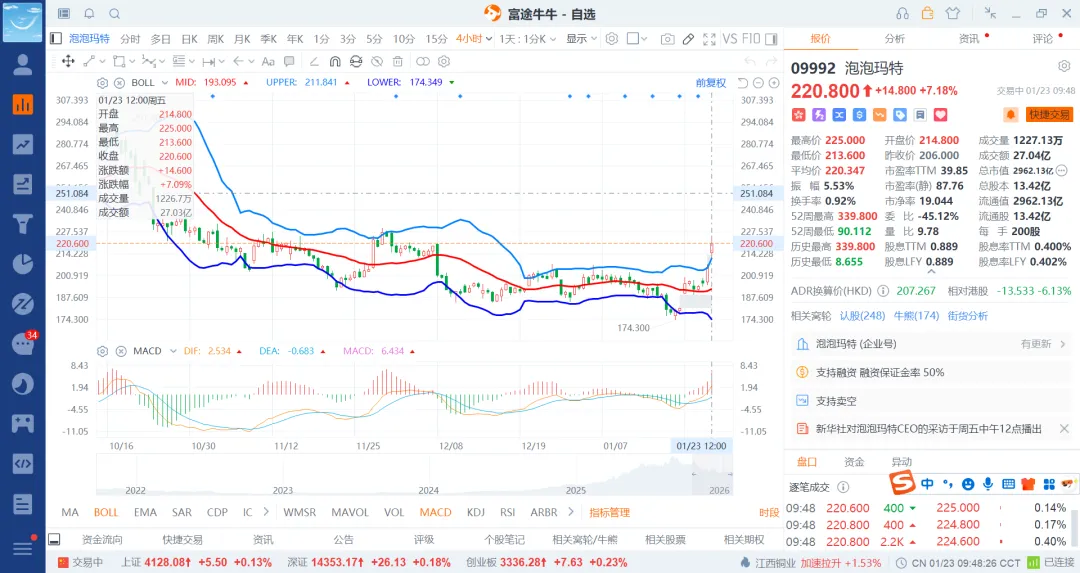Image resolution: width=1080 pixels, height=573 pixels.
Task: Open the 前复权 price adjustment selector
Action: (711, 83)
